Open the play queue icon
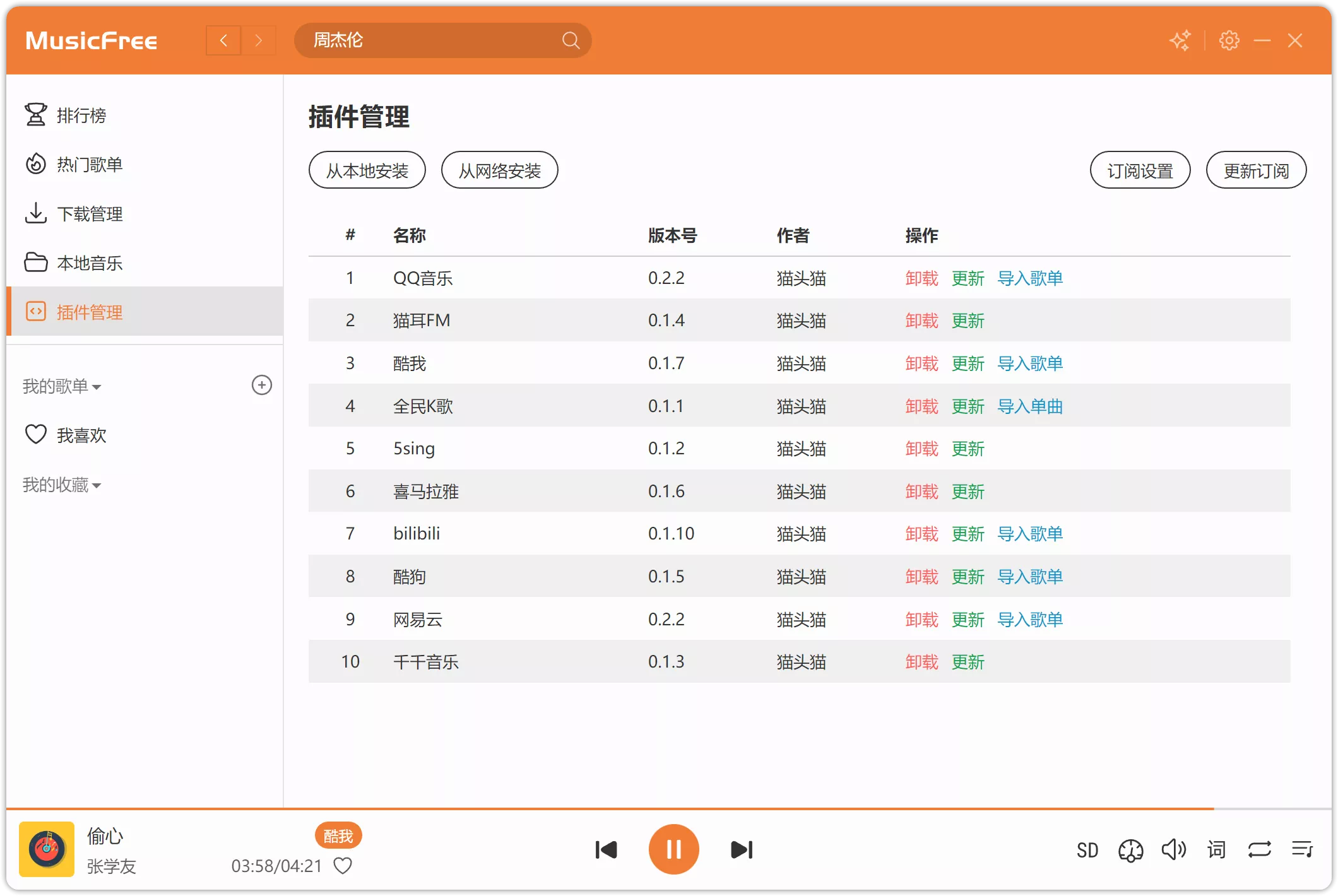The image size is (1338, 896). tap(1301, 851)
